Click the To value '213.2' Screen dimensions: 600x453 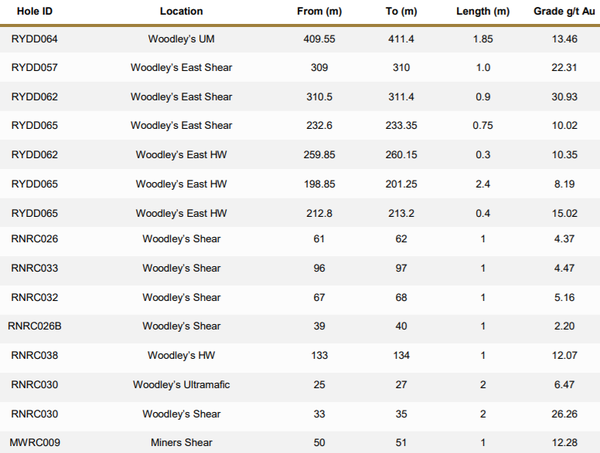tap(401, 213)
